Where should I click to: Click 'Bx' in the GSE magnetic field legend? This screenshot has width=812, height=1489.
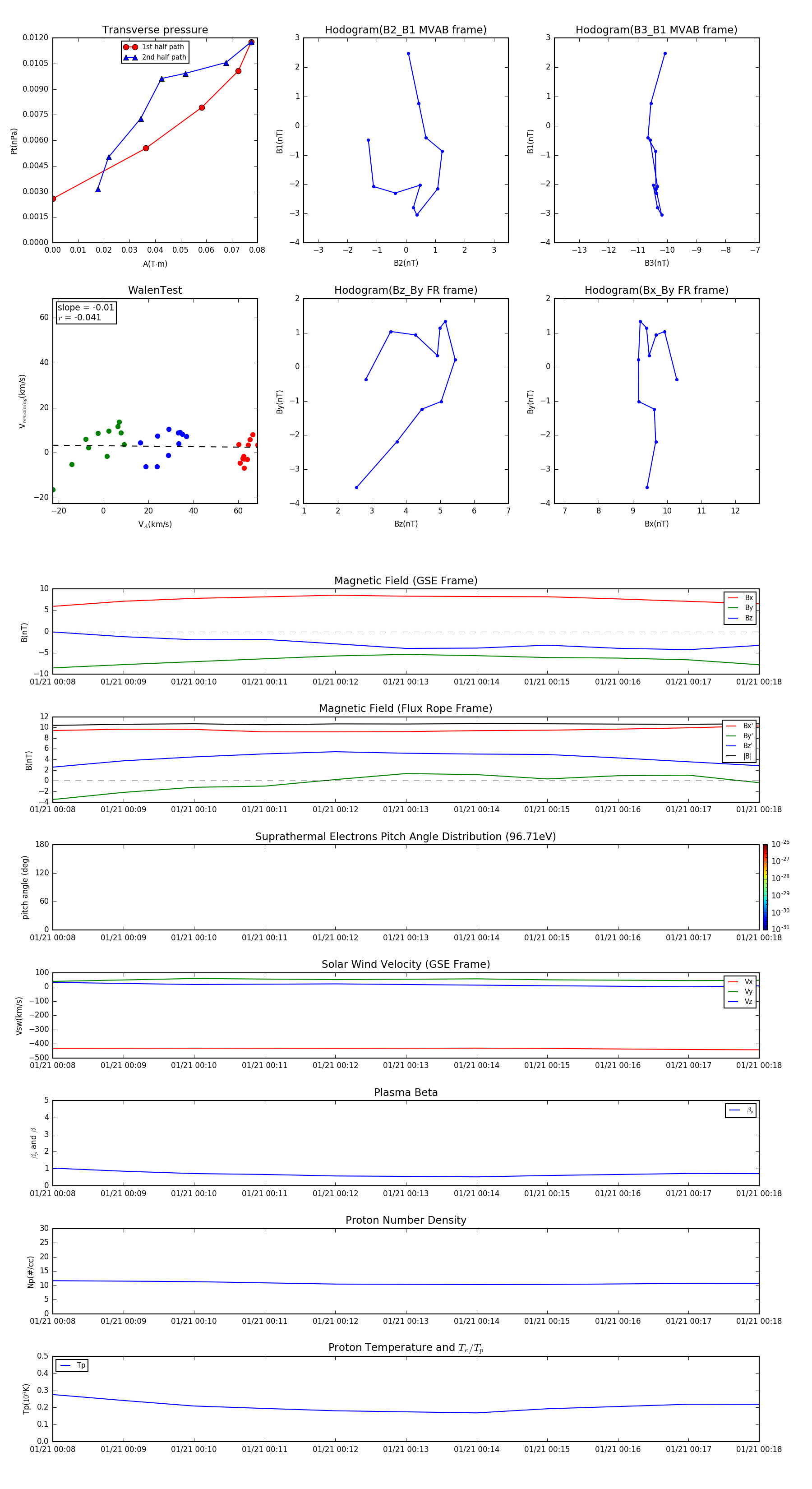coord(748,598)
